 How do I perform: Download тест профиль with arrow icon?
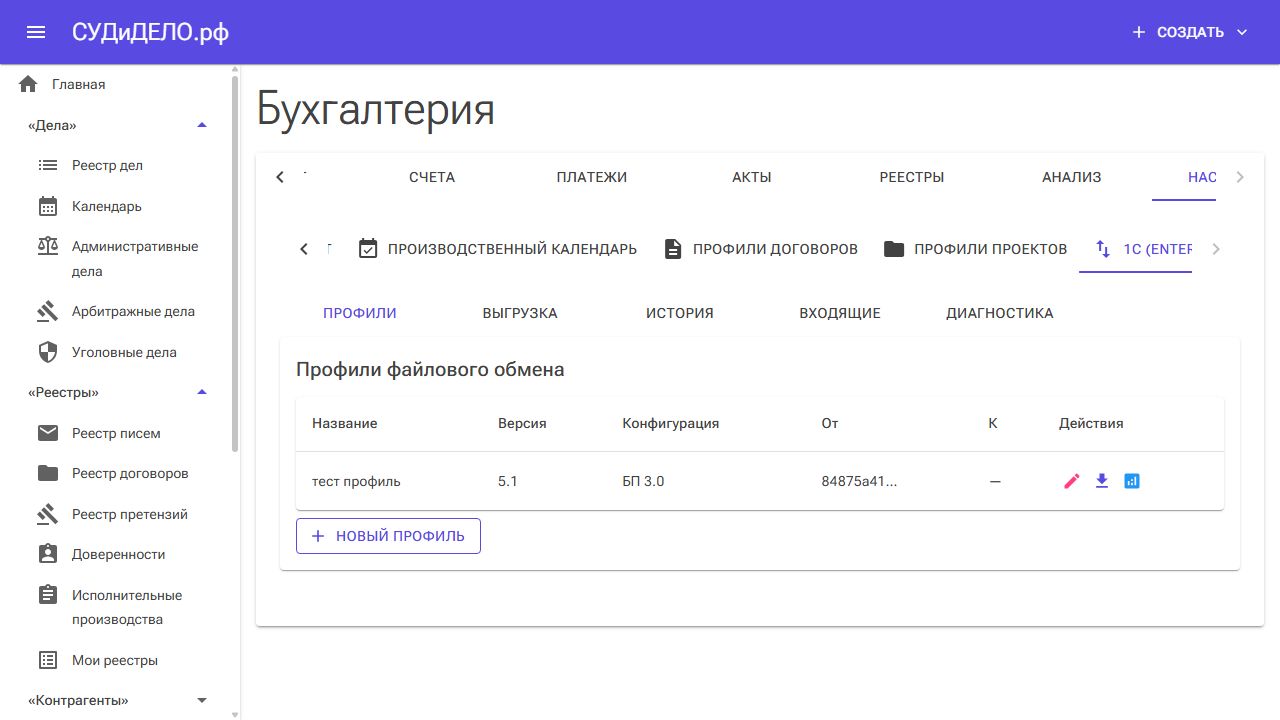pos(1102,481)
